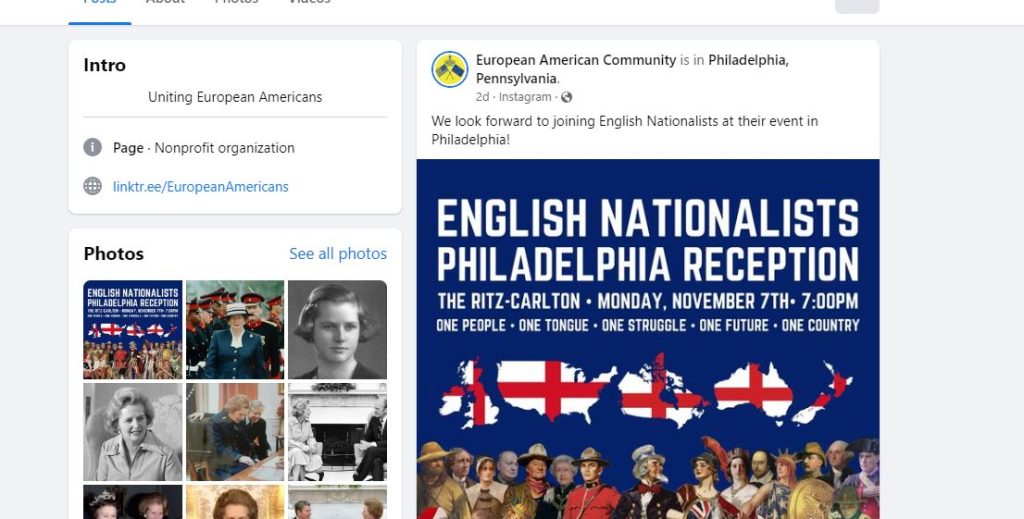Screen dimensions: 1024x519
Task: Open See all photos link
Action: 338,254
